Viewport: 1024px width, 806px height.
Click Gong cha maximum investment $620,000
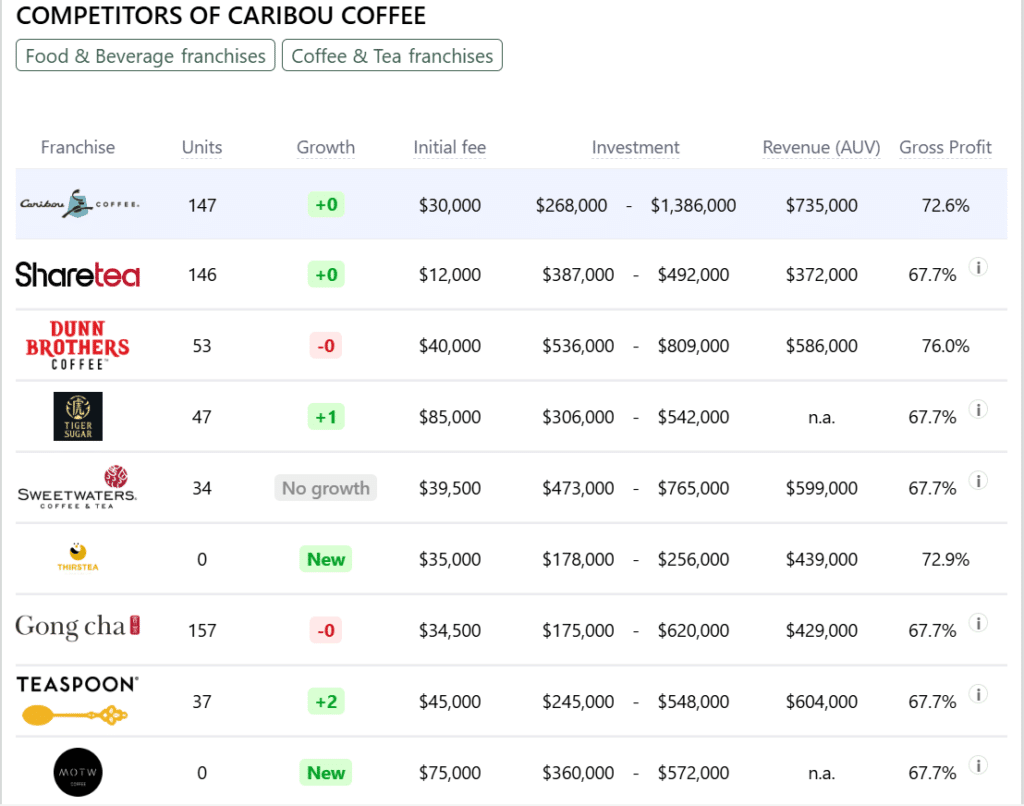(693, 630)
